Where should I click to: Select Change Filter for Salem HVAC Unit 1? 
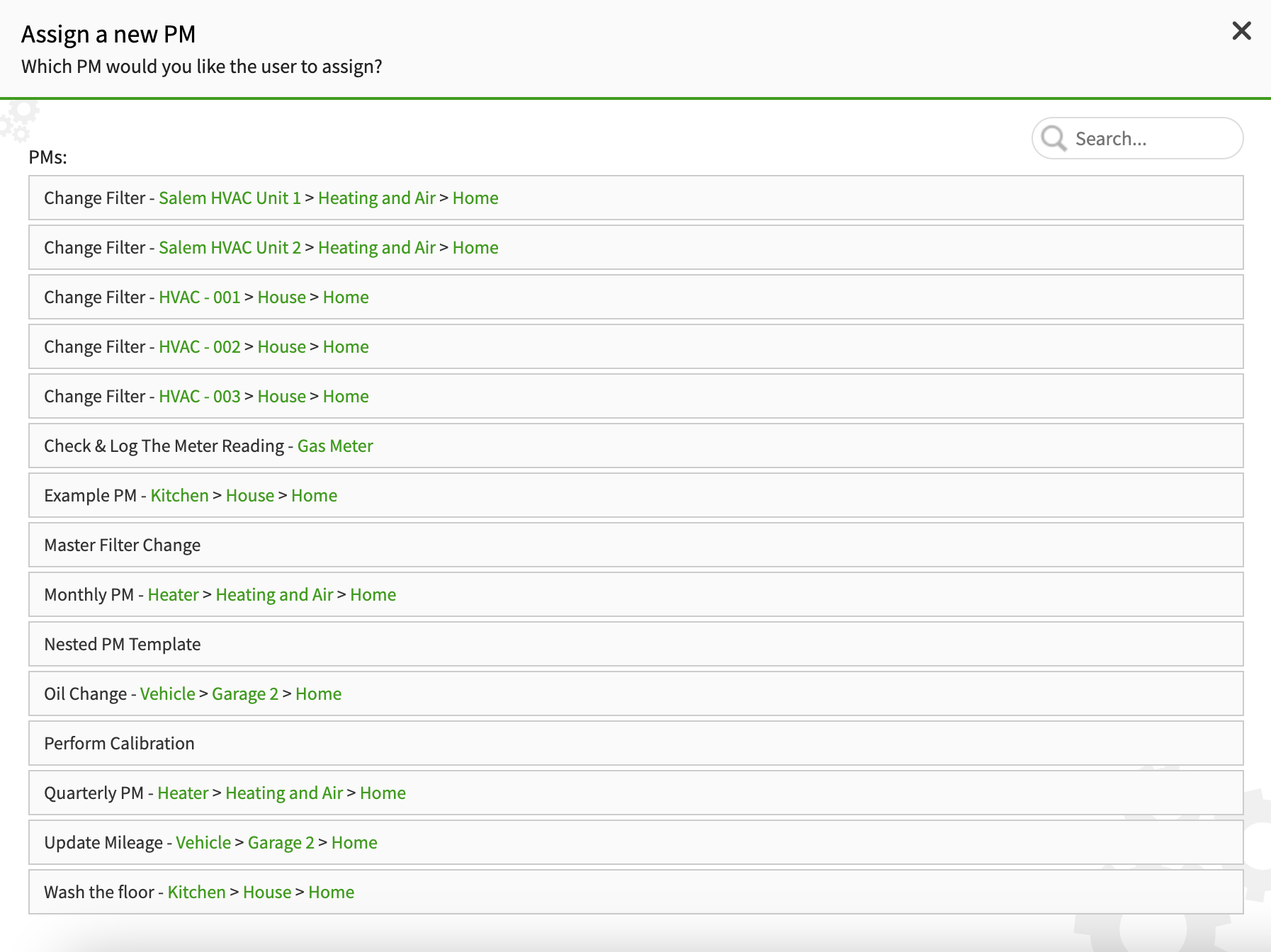click(x=94, y=198)
